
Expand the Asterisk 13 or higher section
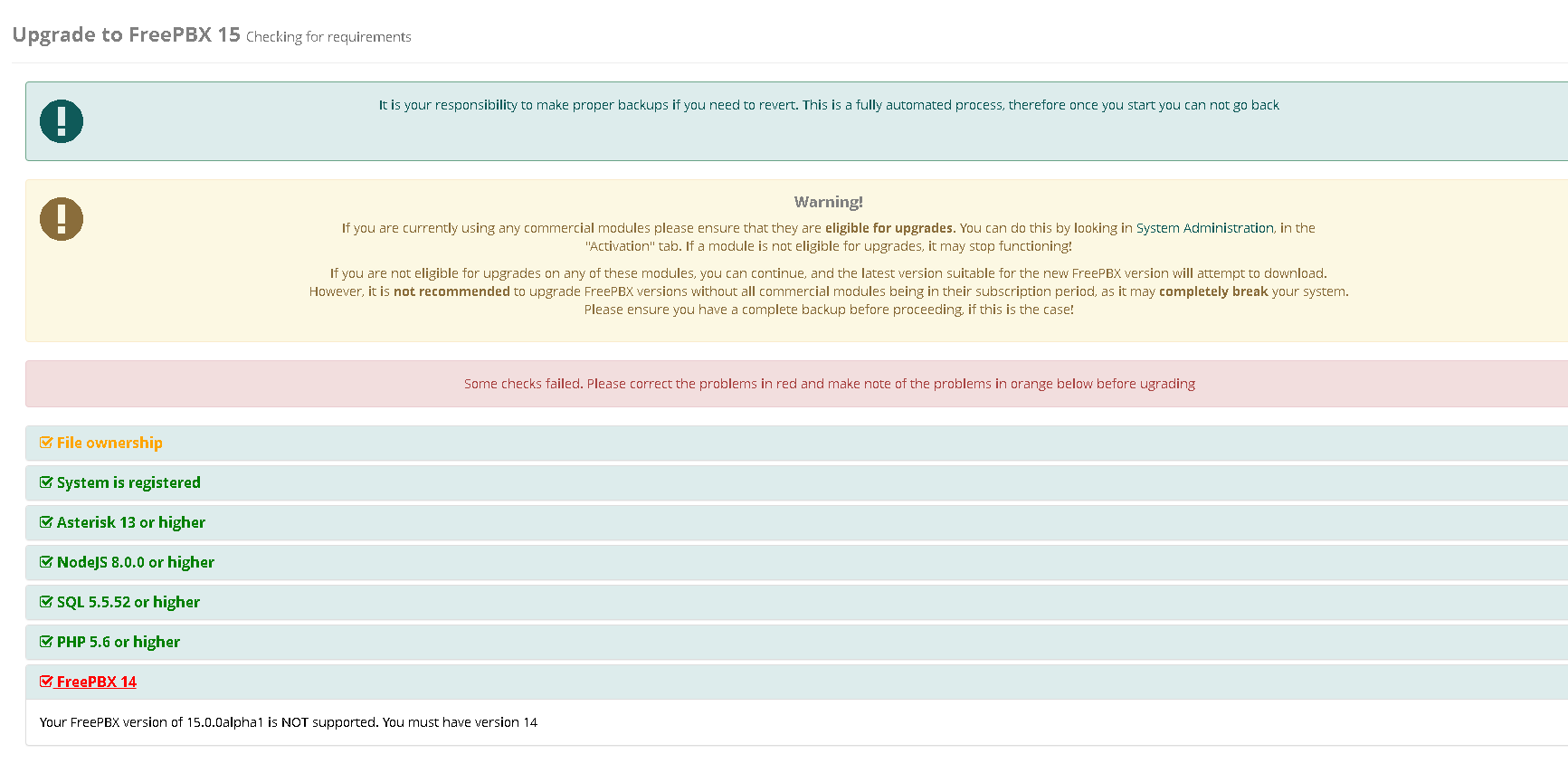[131, 522]
